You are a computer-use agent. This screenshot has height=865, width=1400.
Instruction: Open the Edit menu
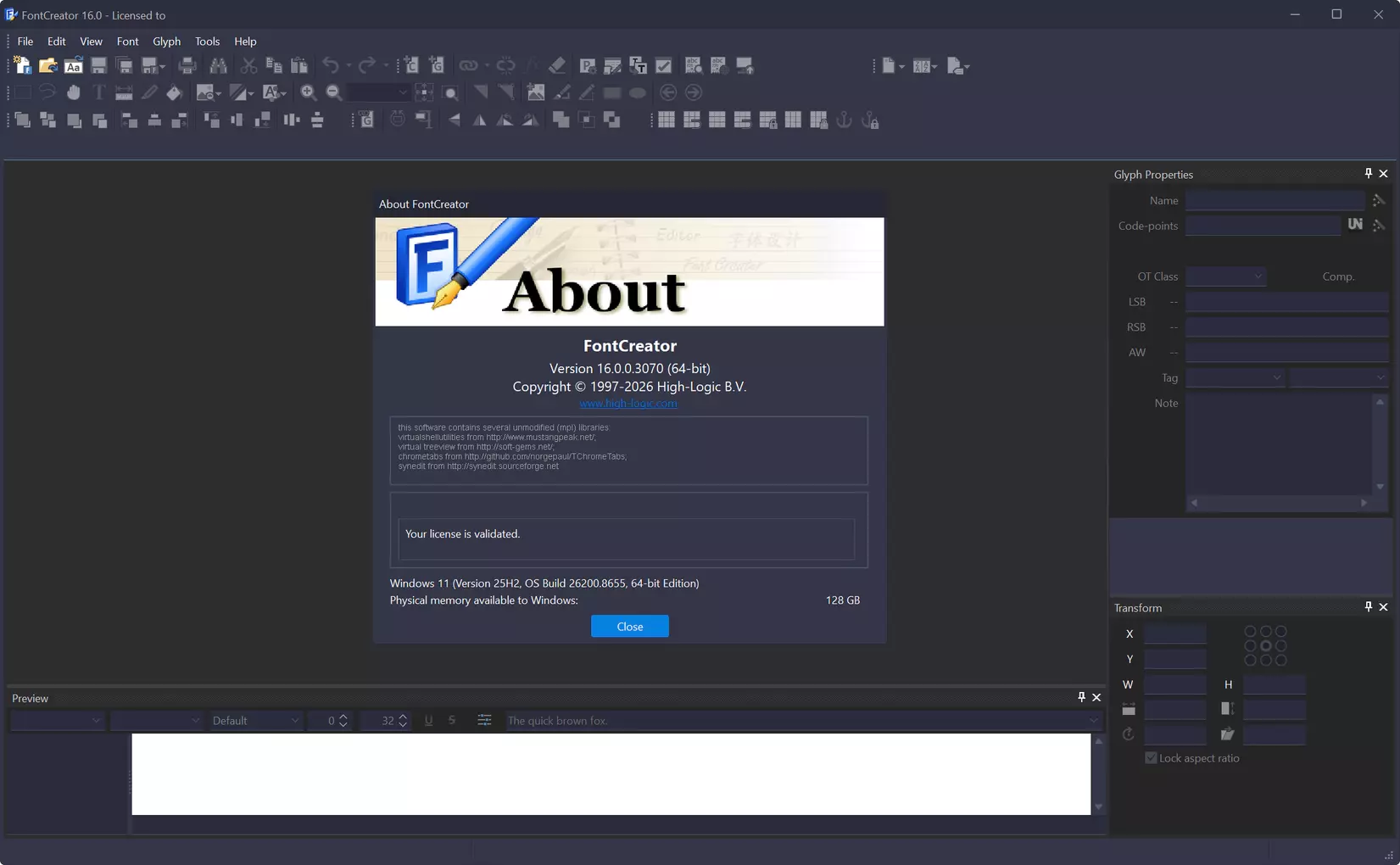coord(56,41)
